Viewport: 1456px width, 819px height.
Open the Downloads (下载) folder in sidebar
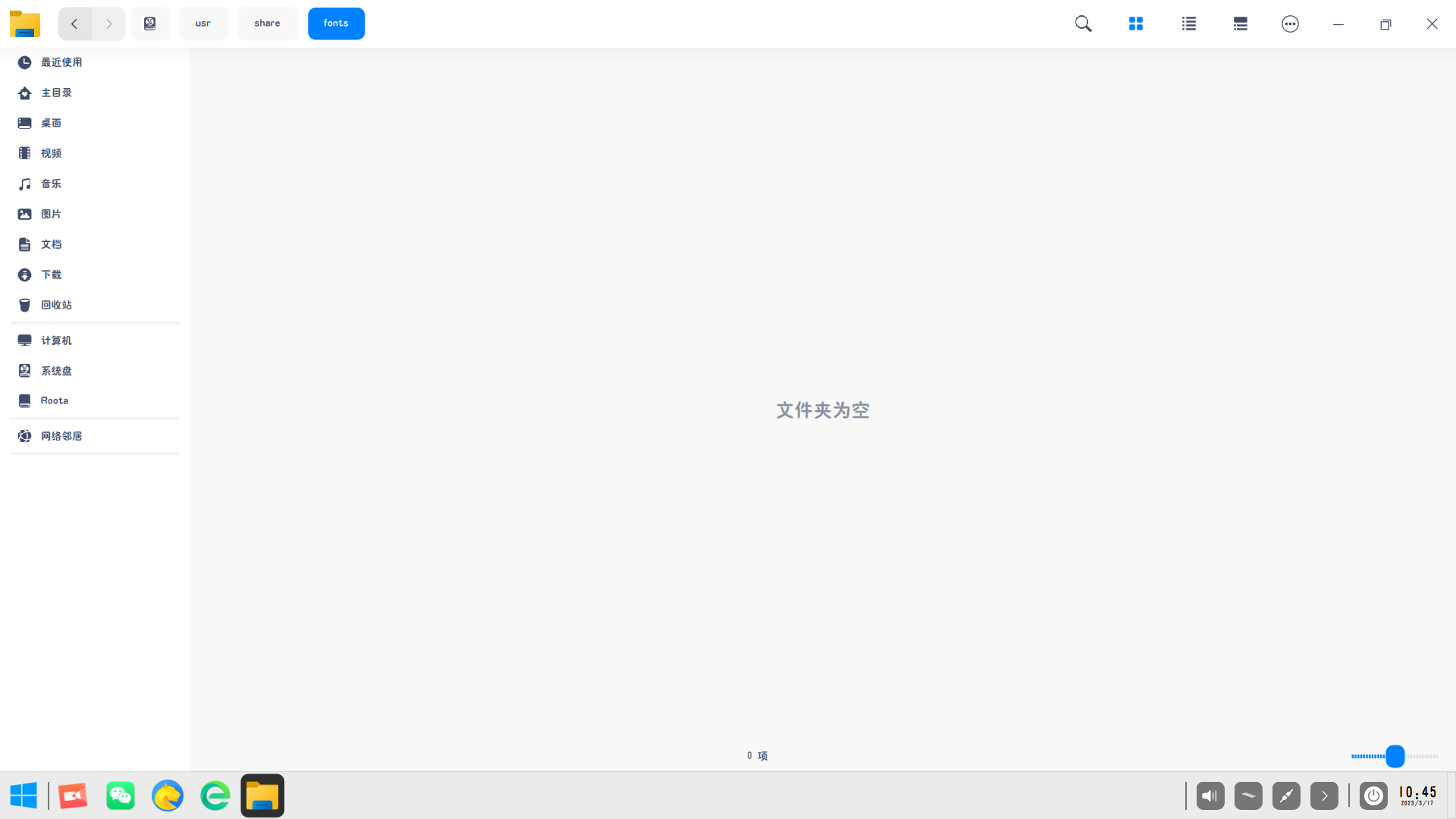[x=51, y=275]
